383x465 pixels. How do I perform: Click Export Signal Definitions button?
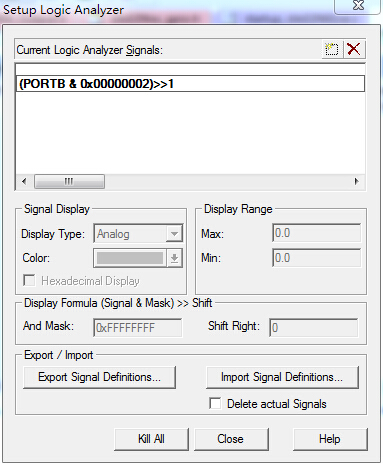tap(99, 377)
